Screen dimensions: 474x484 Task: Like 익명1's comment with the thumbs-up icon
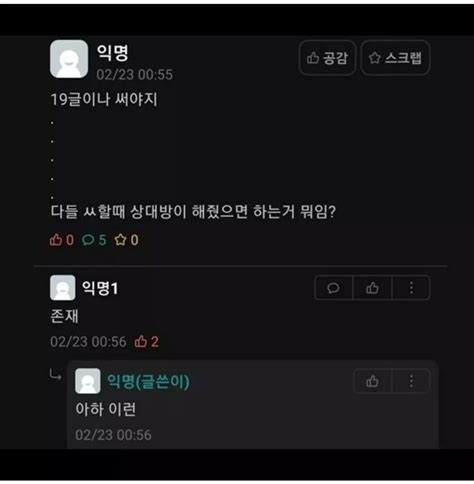[372, 288]
